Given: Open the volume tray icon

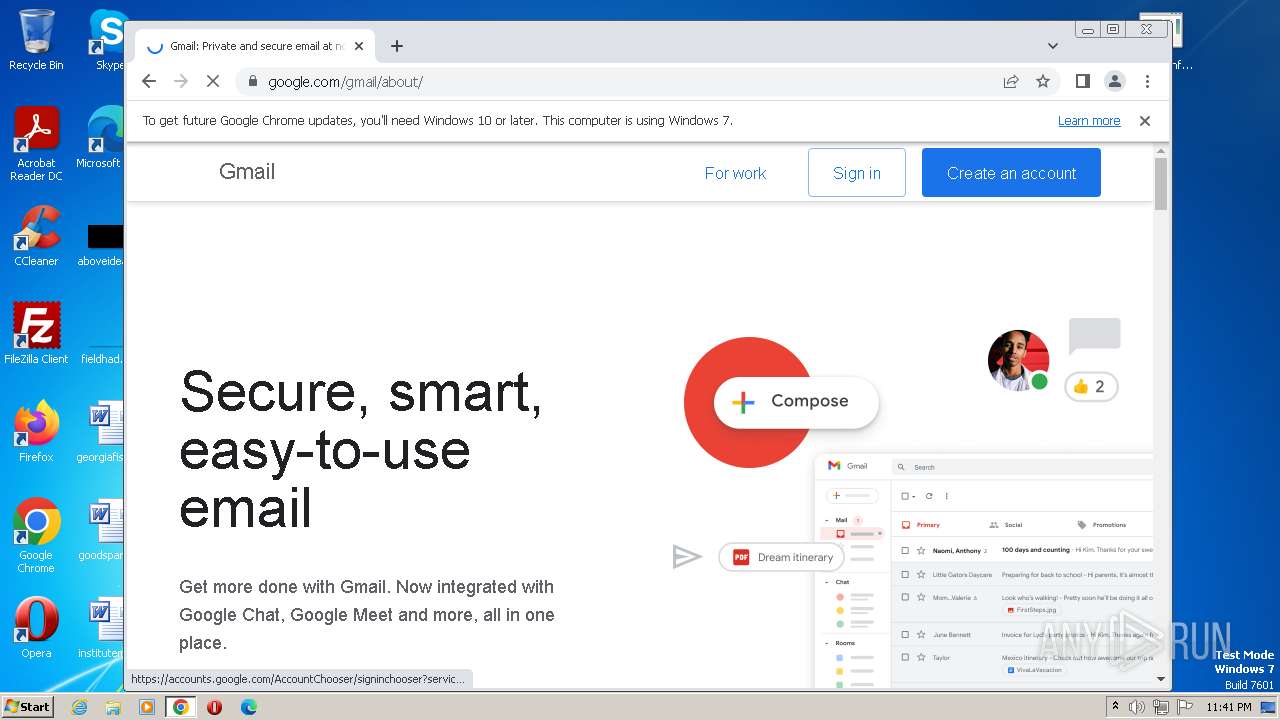Looking at the screenshot, I should coord(1137,707).
